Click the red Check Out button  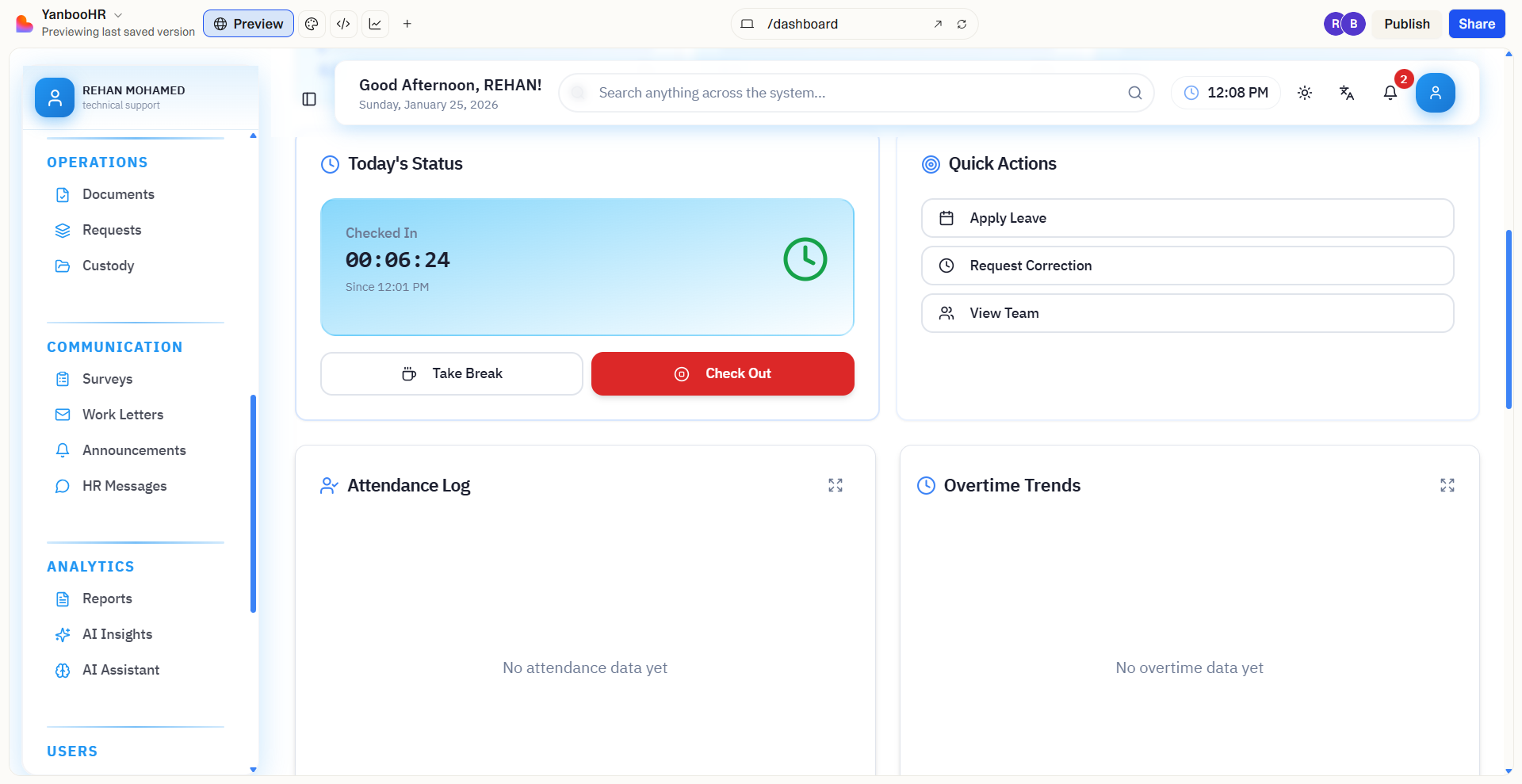coord(722,373)
